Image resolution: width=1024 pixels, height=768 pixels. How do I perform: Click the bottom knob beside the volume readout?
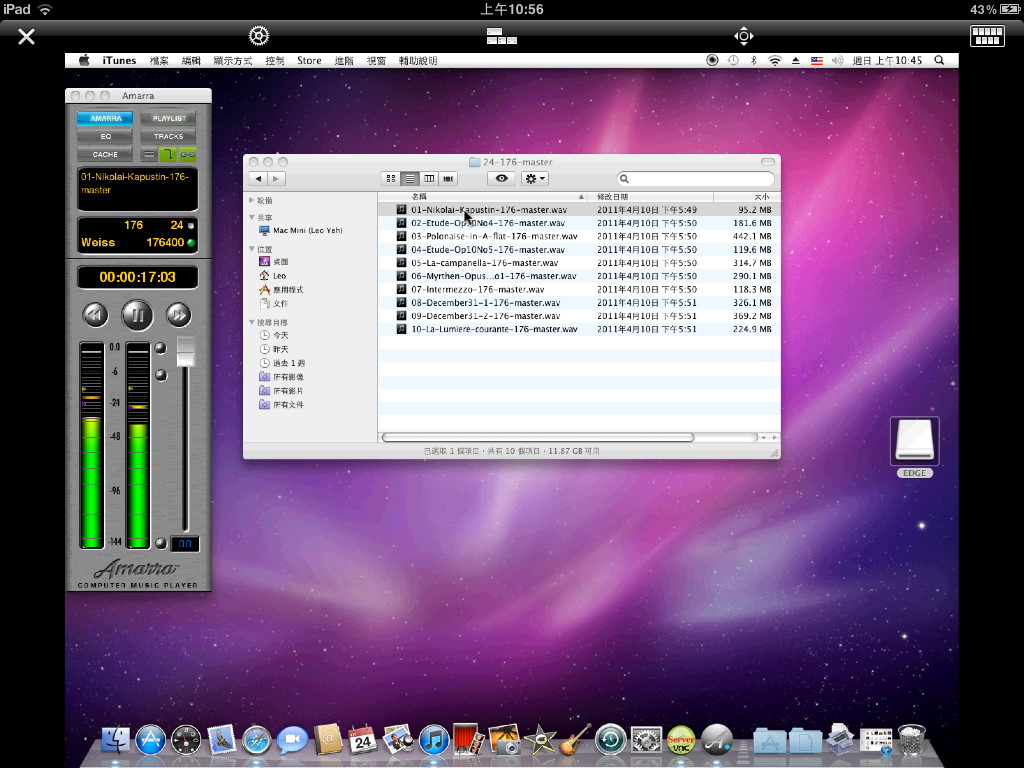pos(161,543)
